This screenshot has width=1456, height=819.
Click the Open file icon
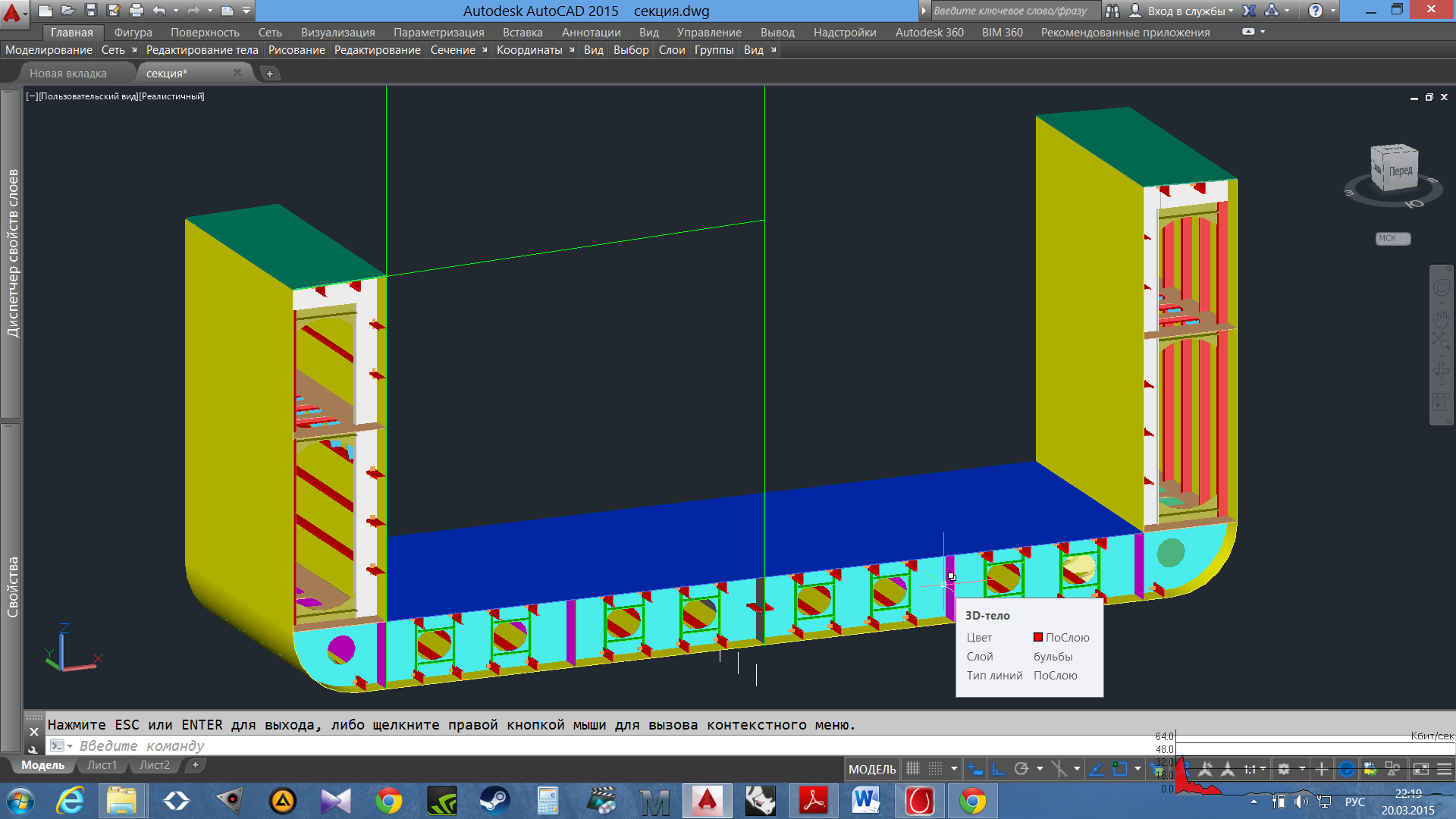68,11
